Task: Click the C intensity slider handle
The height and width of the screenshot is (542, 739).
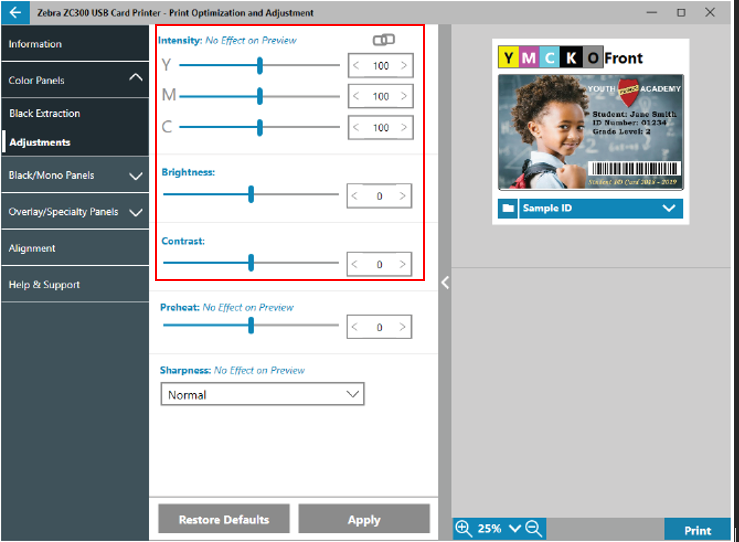Action: 260,127
